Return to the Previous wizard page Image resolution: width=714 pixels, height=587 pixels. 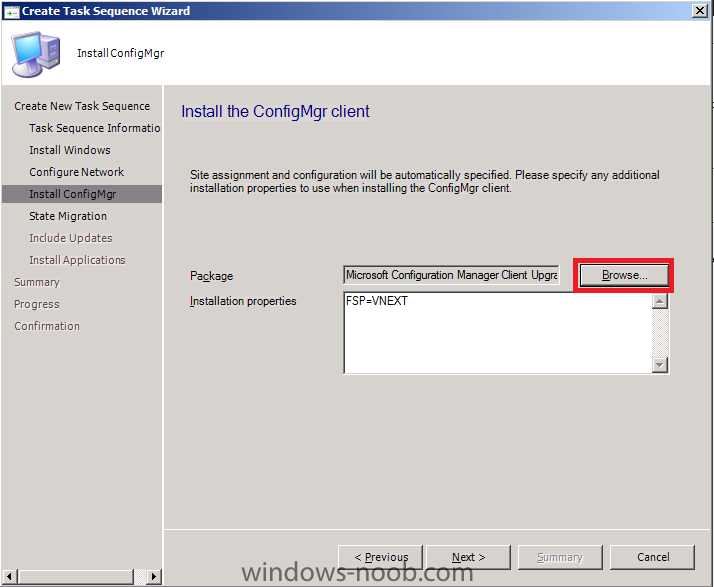[x=381, y=557]
